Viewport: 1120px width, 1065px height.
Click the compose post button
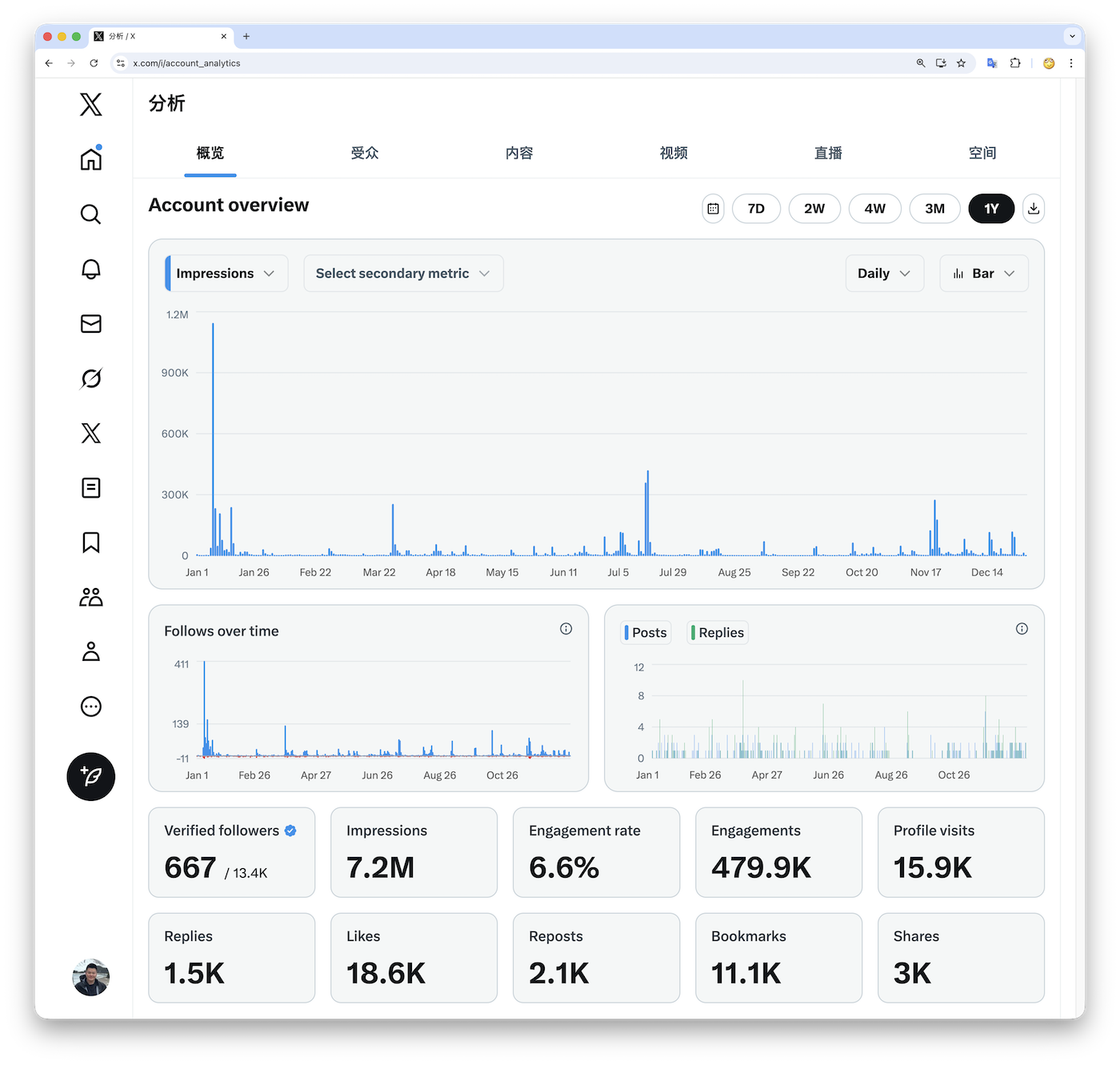[x=91, y=776]
